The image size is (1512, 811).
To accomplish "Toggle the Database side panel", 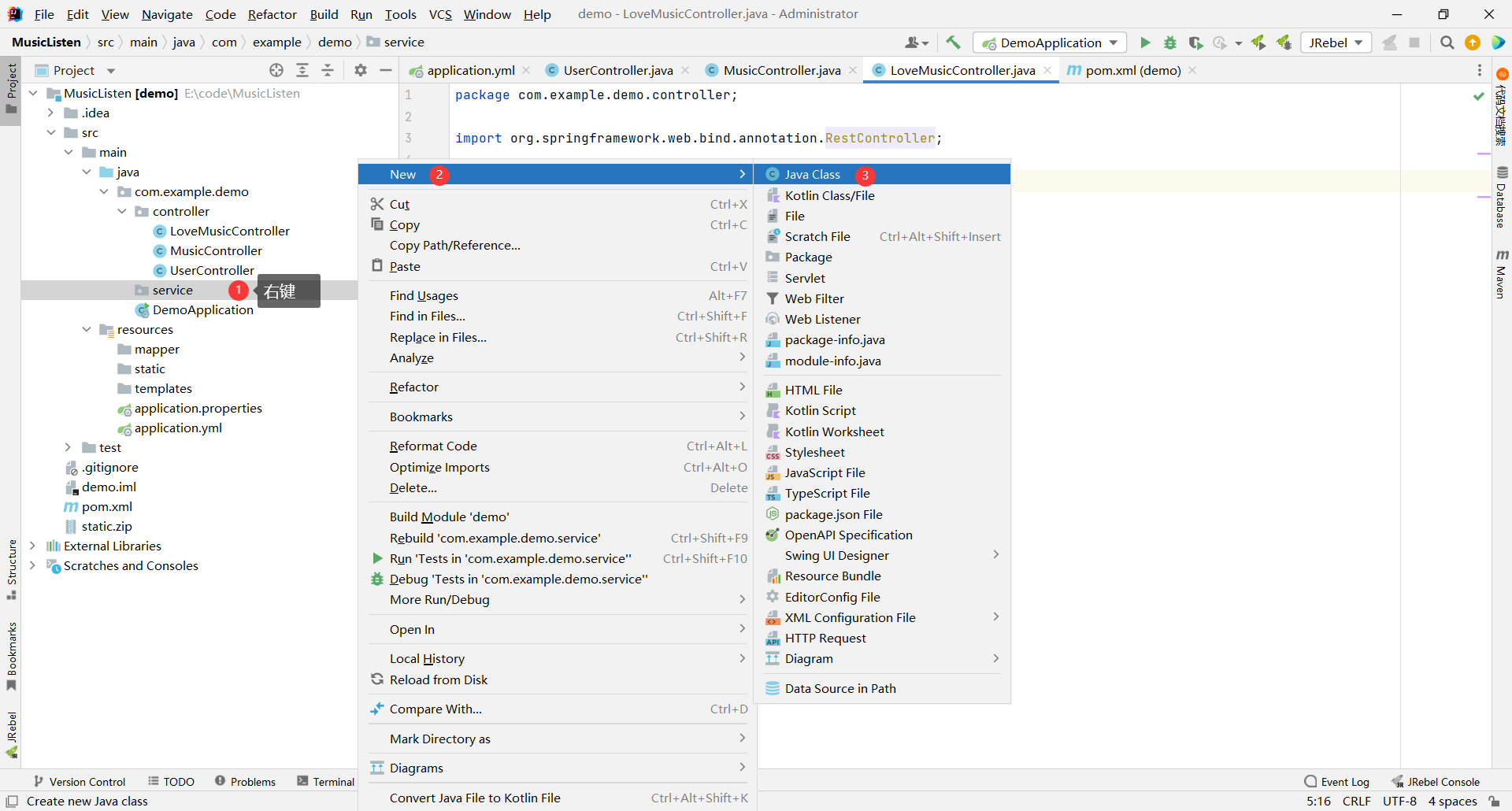I will pos(1501,198).
